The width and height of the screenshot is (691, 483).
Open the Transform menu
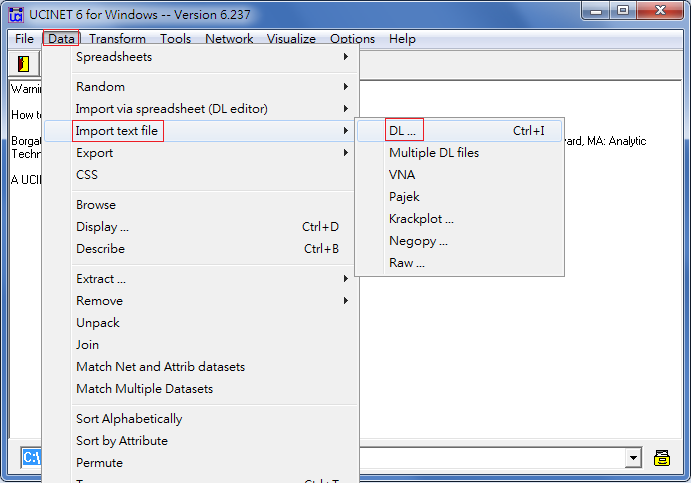tap(117, 39)
